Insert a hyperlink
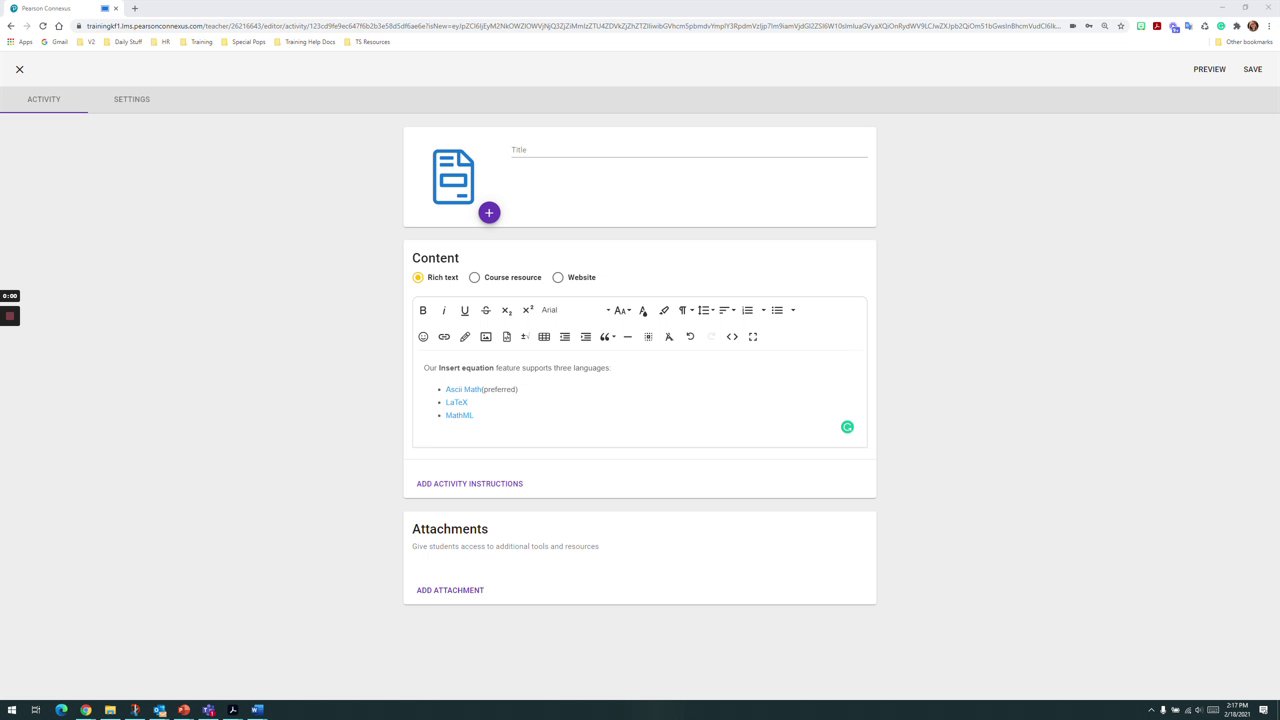The width and height of the screenshot is (1280, 720). pos(444,337)
